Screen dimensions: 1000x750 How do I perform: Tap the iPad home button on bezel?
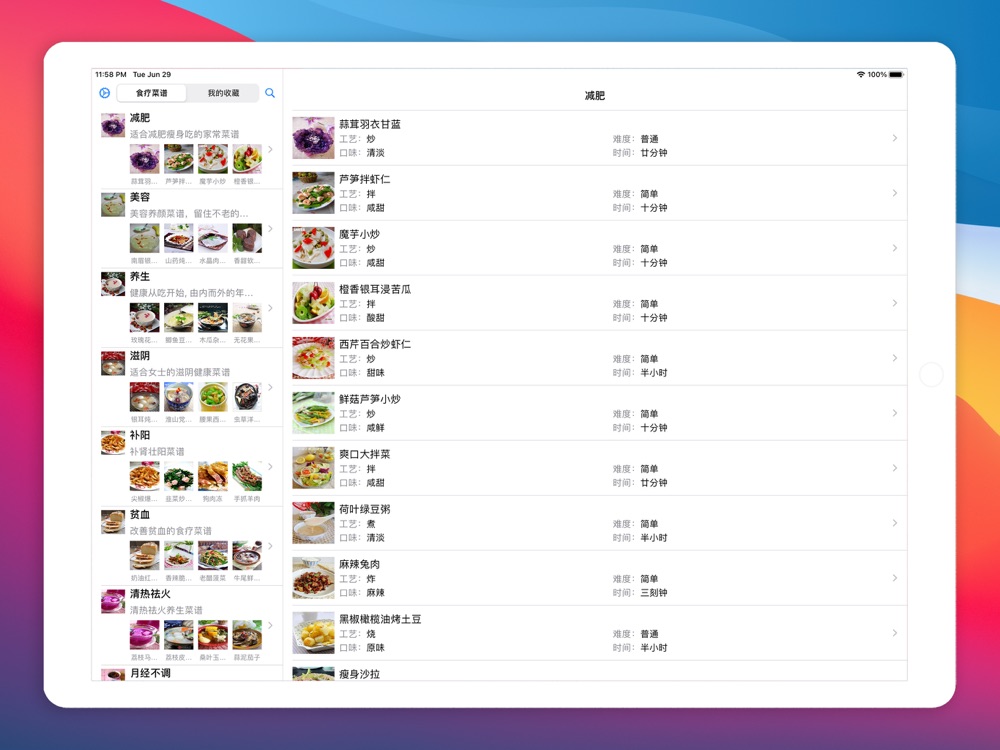(931, 375)
